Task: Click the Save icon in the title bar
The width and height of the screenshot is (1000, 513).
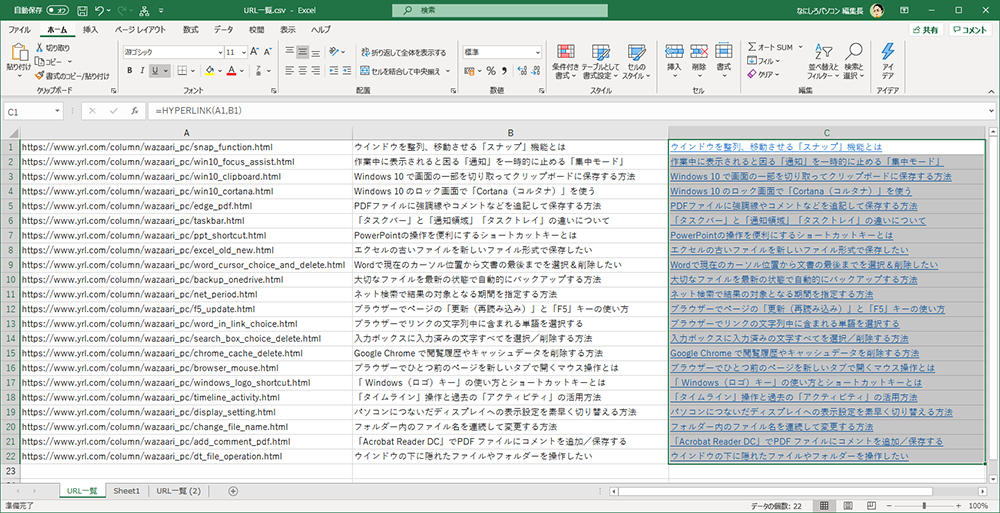Action: pos(83,10)
